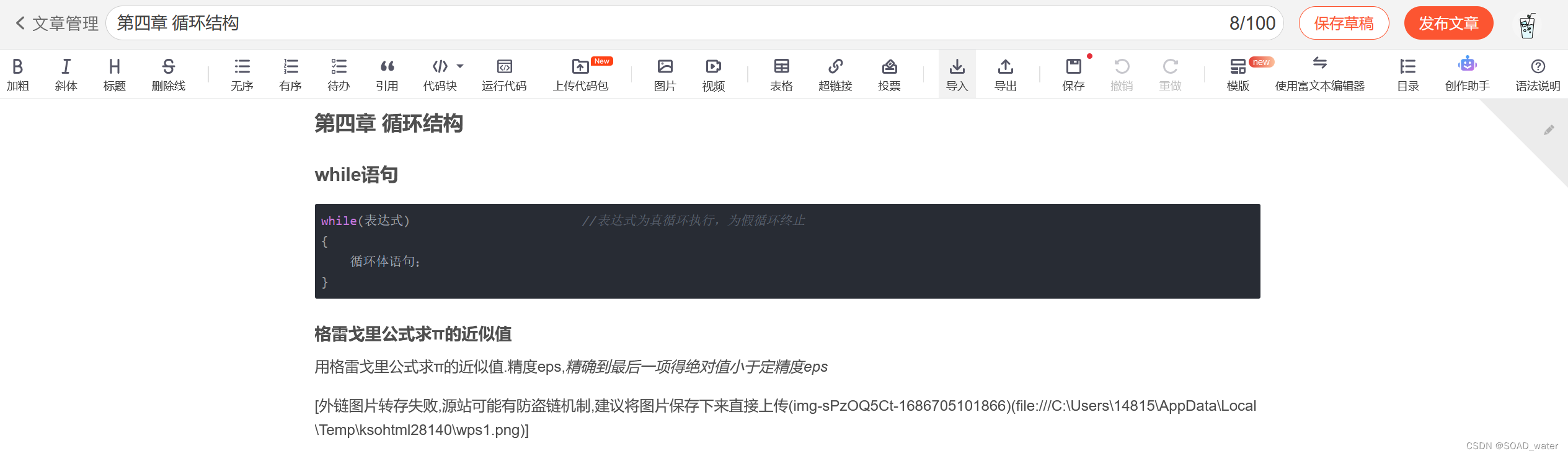
Task: Show the table of contents (目录)
Action: (x=1408, y=74)
